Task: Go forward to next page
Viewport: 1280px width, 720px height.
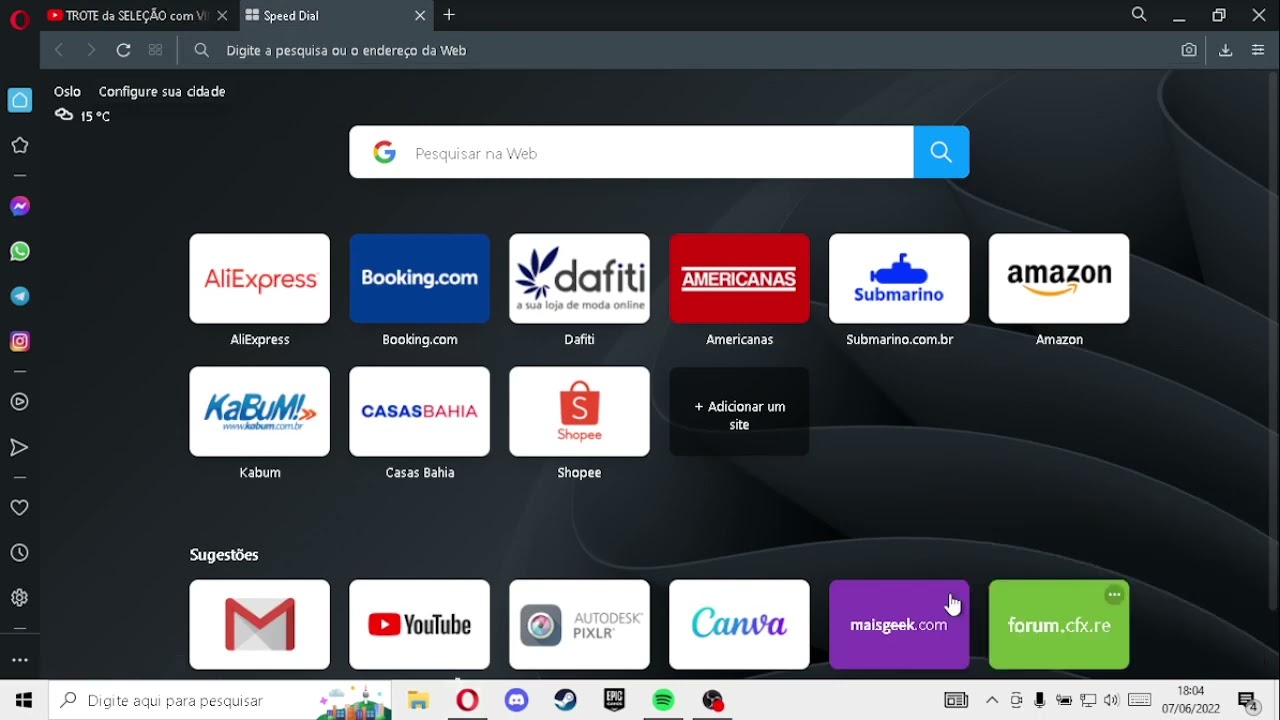Action: coord(91,50)
